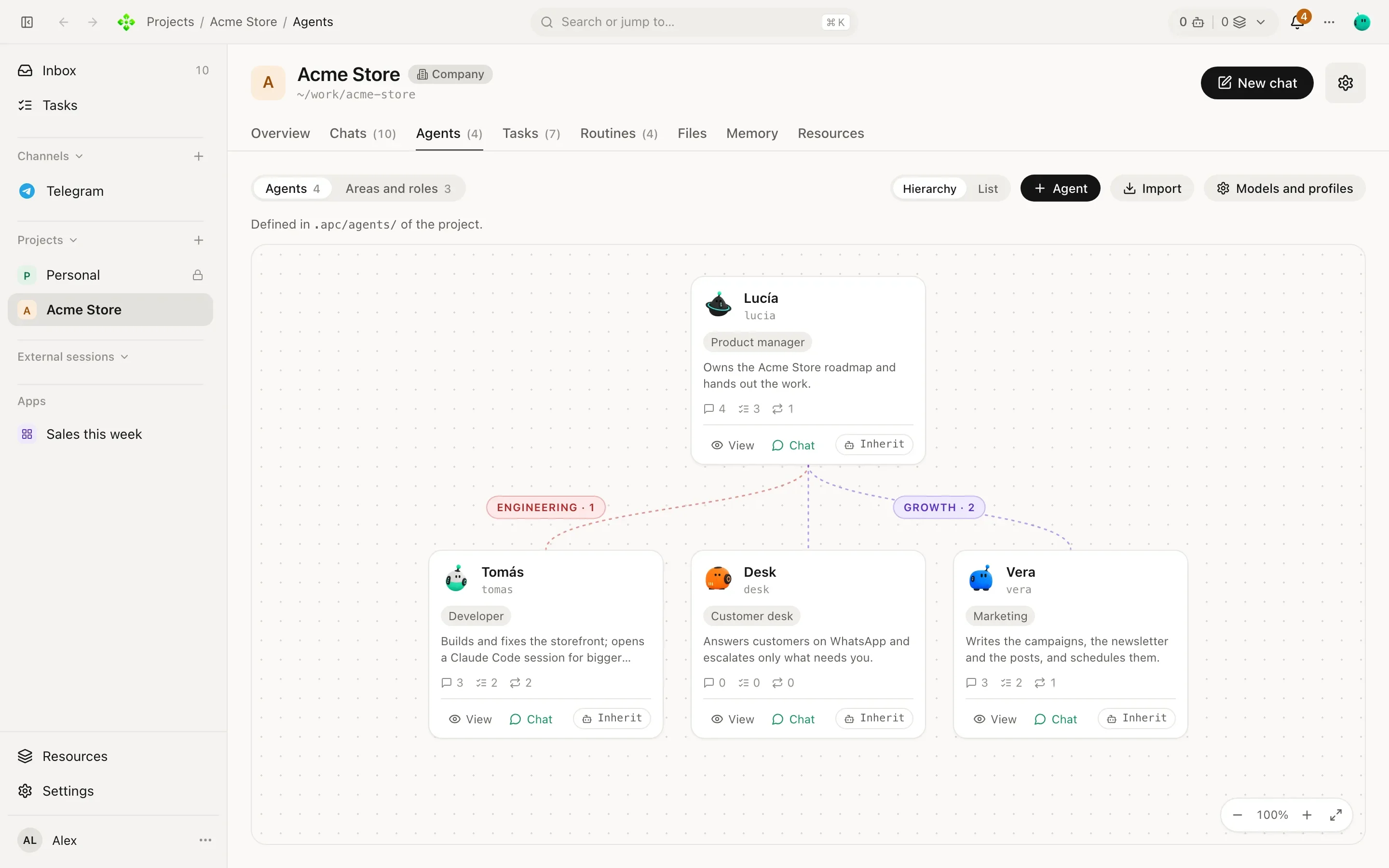
Task: Click Lucía's agent avatar
Action: [x=718, y=304]
